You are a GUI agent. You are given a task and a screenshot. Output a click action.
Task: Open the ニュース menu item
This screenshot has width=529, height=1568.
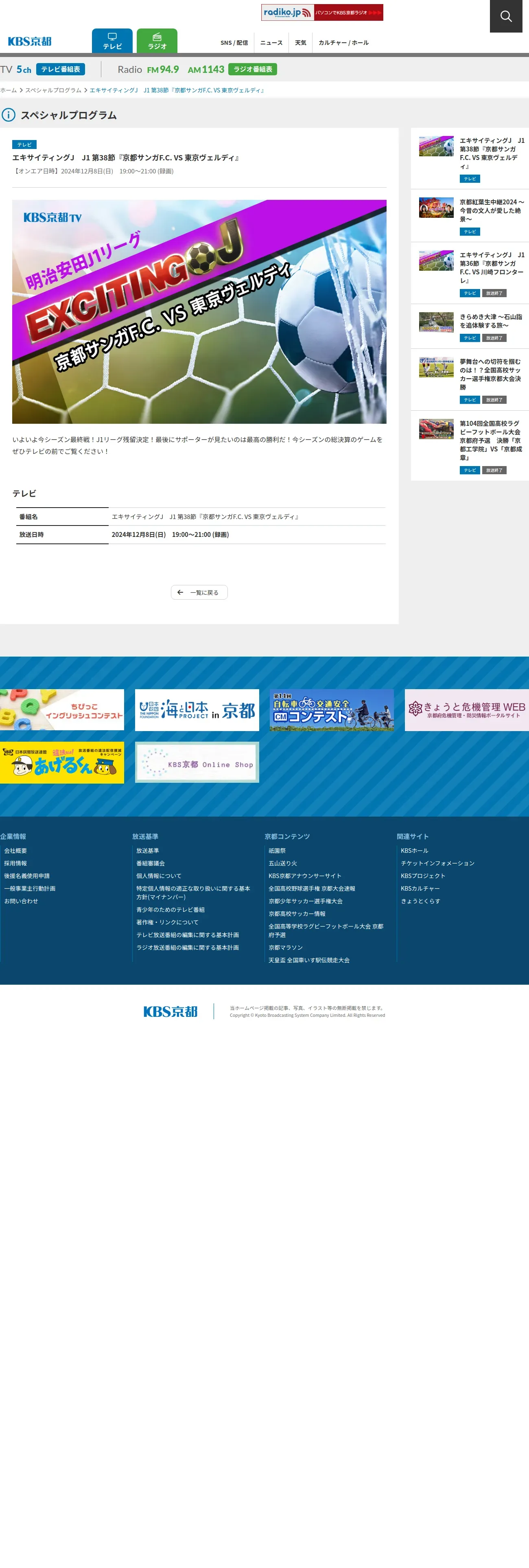271,43
